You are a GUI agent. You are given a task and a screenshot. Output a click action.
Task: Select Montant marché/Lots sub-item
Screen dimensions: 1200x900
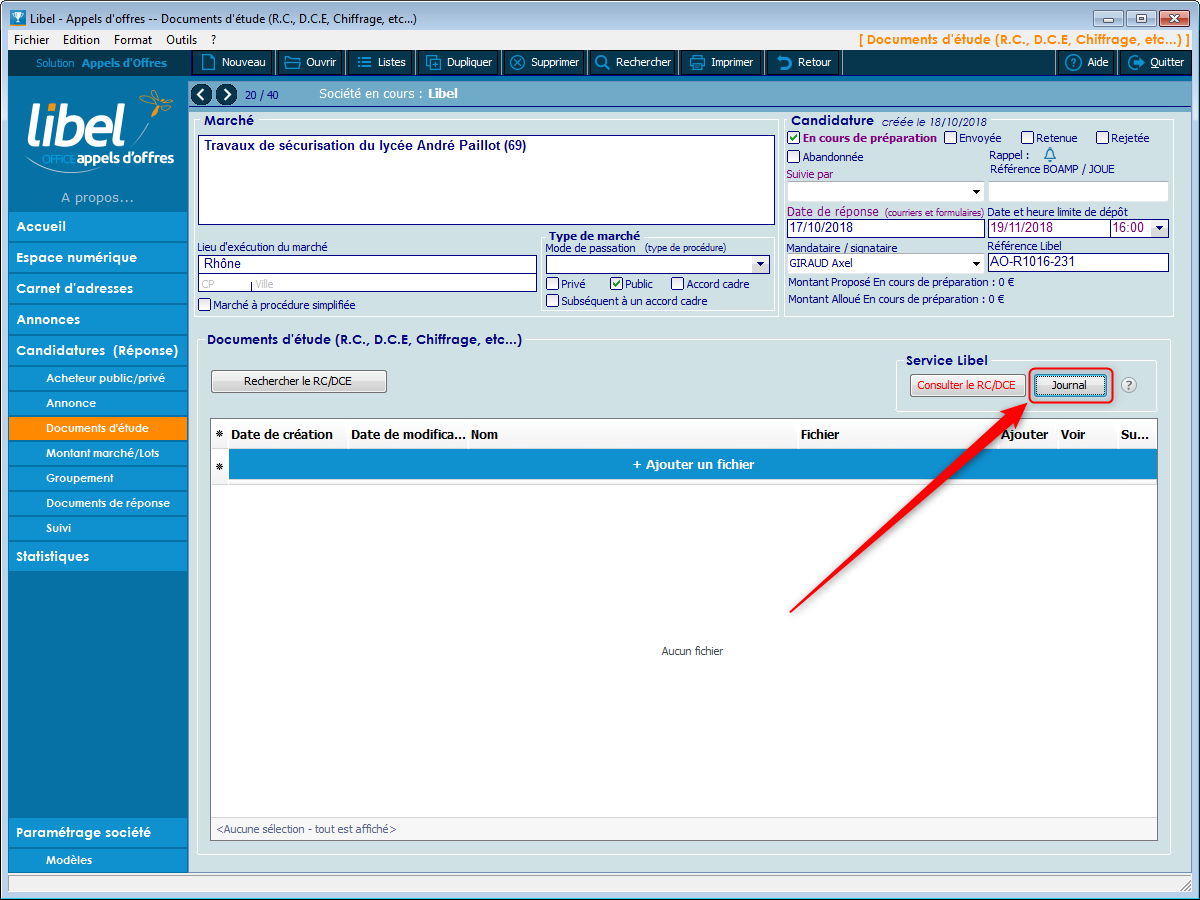click(x=98, y=453)
